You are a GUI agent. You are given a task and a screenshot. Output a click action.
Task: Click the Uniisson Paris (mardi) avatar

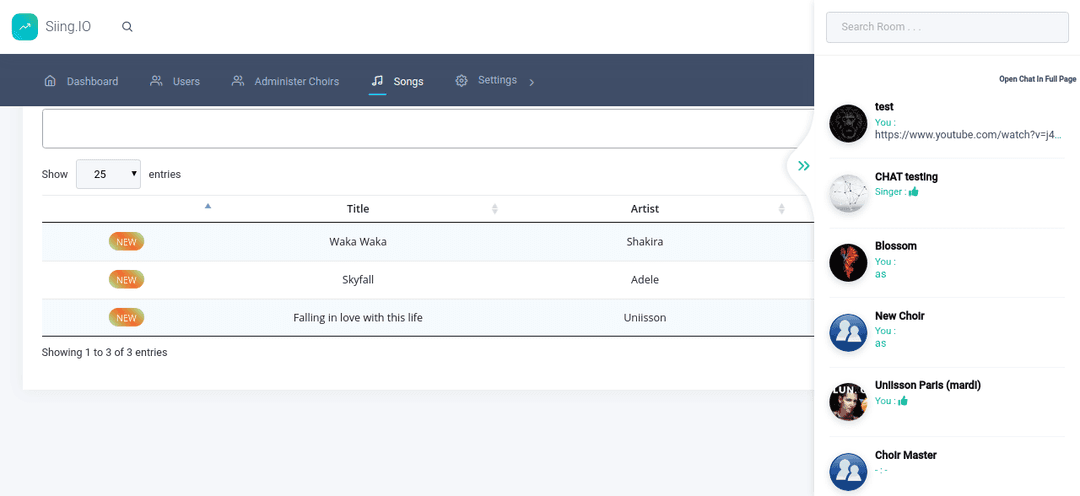(x=848, y=402)
